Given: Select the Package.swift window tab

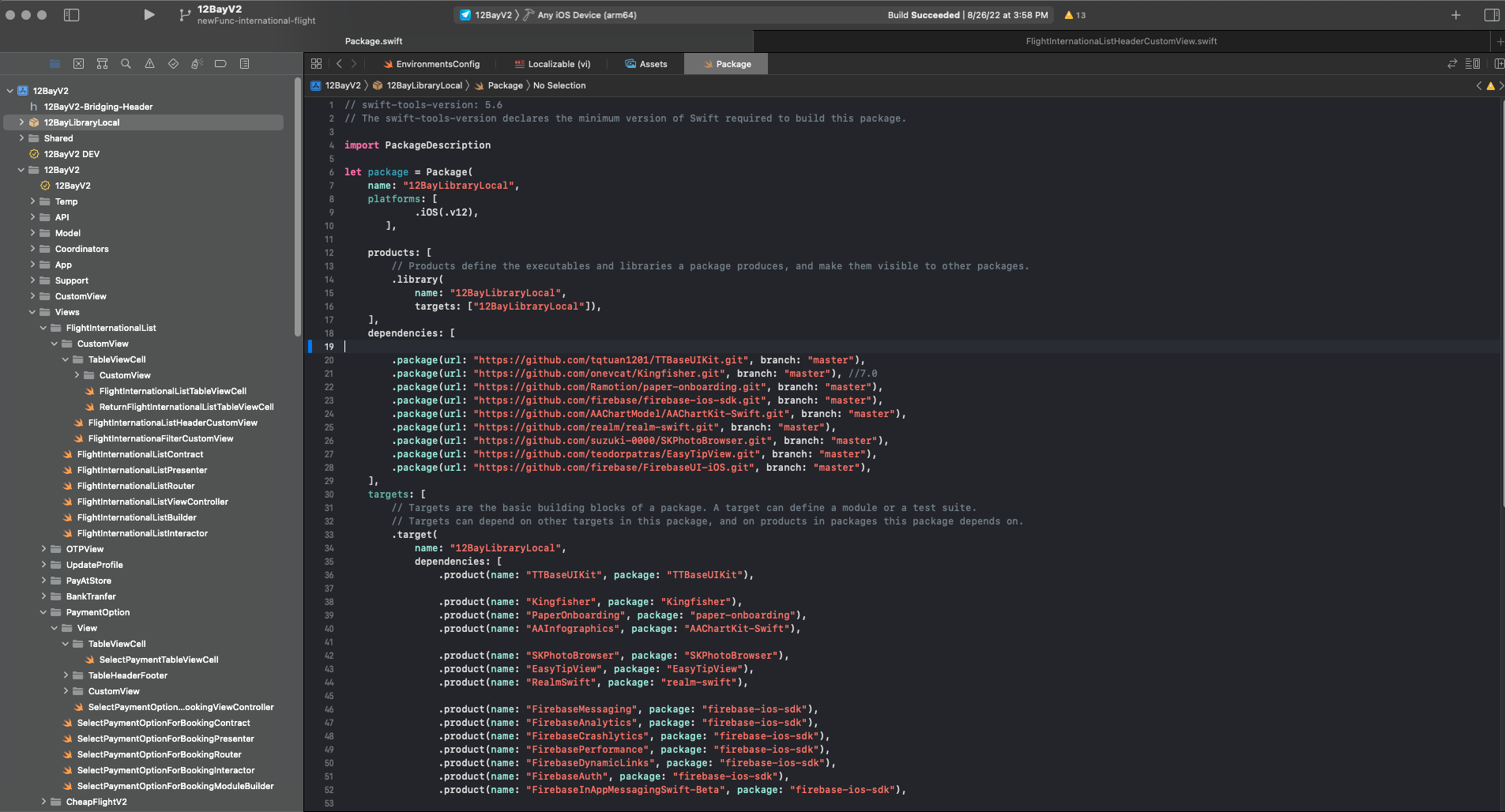Looking at the screenshot, I should click(374, 41).
